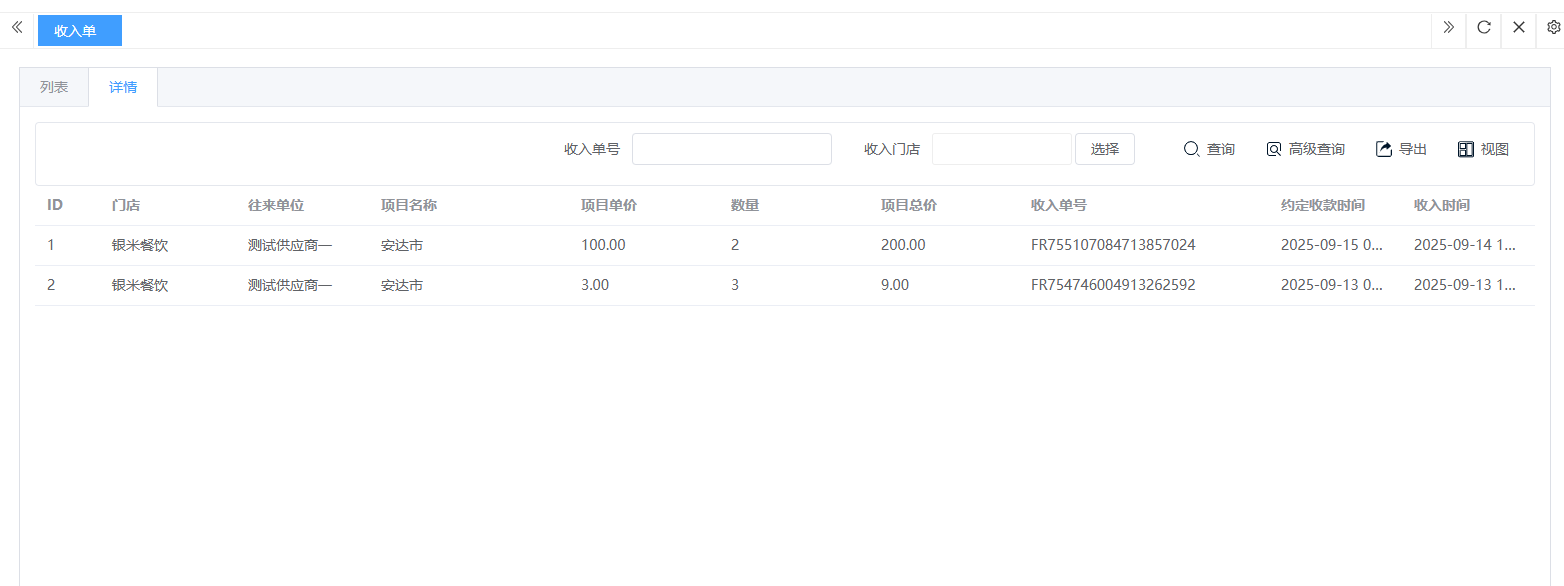This screenshot has width=1564, height=586.
Task: Click the double-left arrow tab scroll icon
Action: coord(16,28)
